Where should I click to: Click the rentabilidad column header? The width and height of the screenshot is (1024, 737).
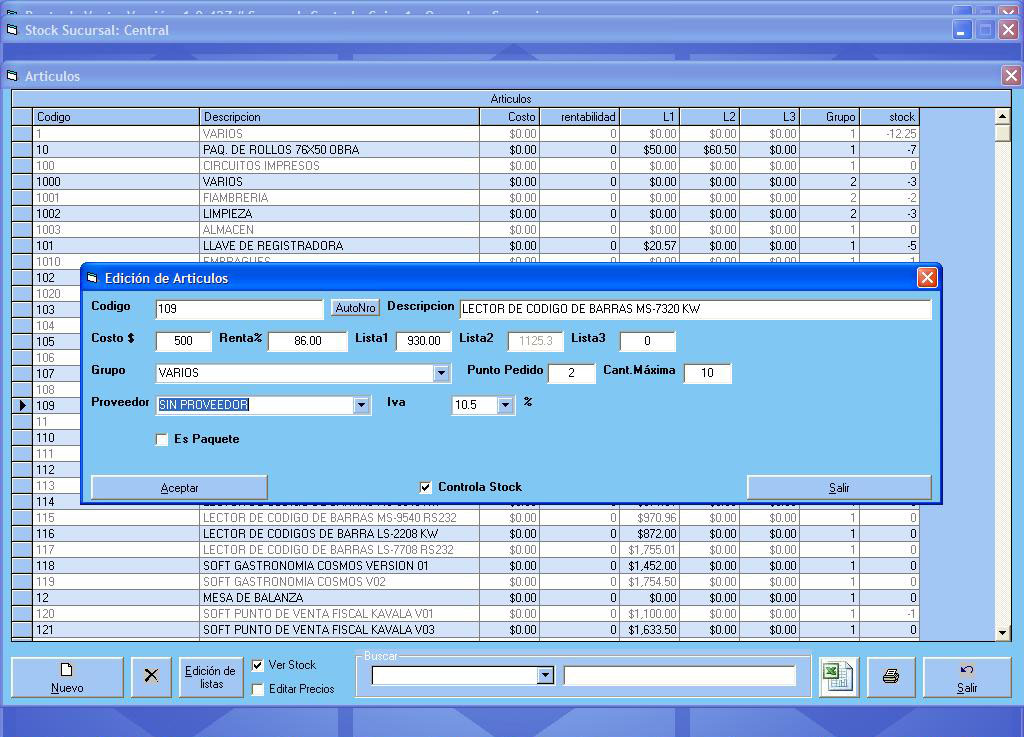coord(580,117)
